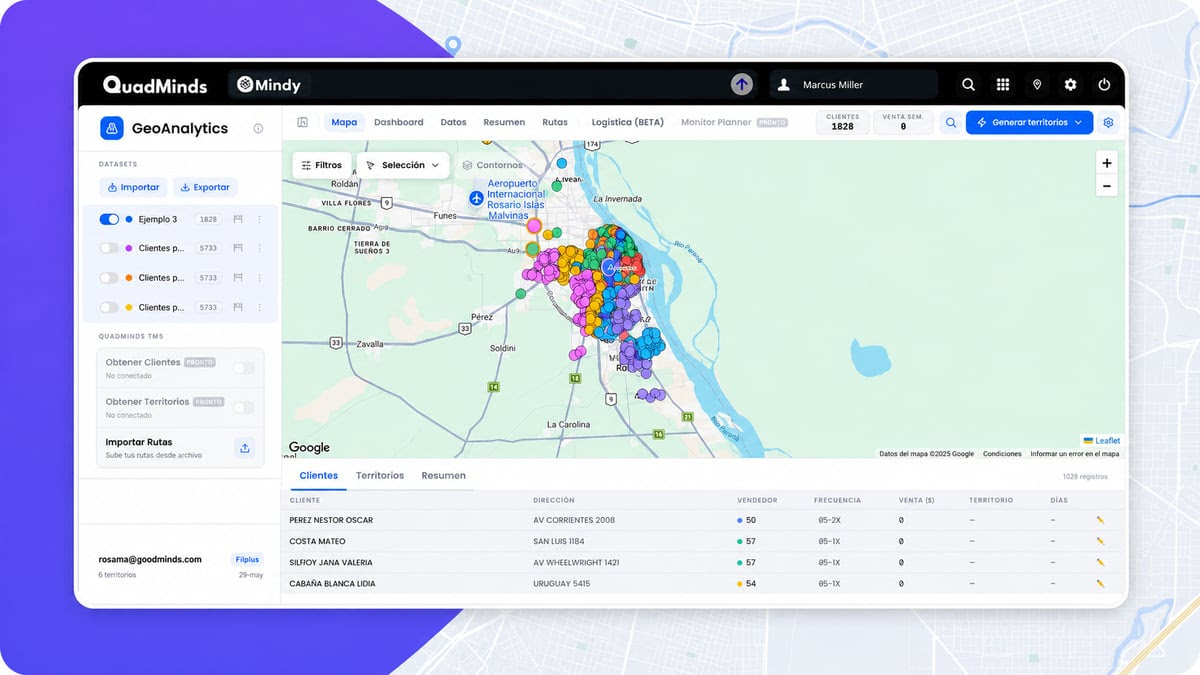1200x675 pixels.
Task: Click flag icon of purple Clientes dataset
Action: [238, 248]
